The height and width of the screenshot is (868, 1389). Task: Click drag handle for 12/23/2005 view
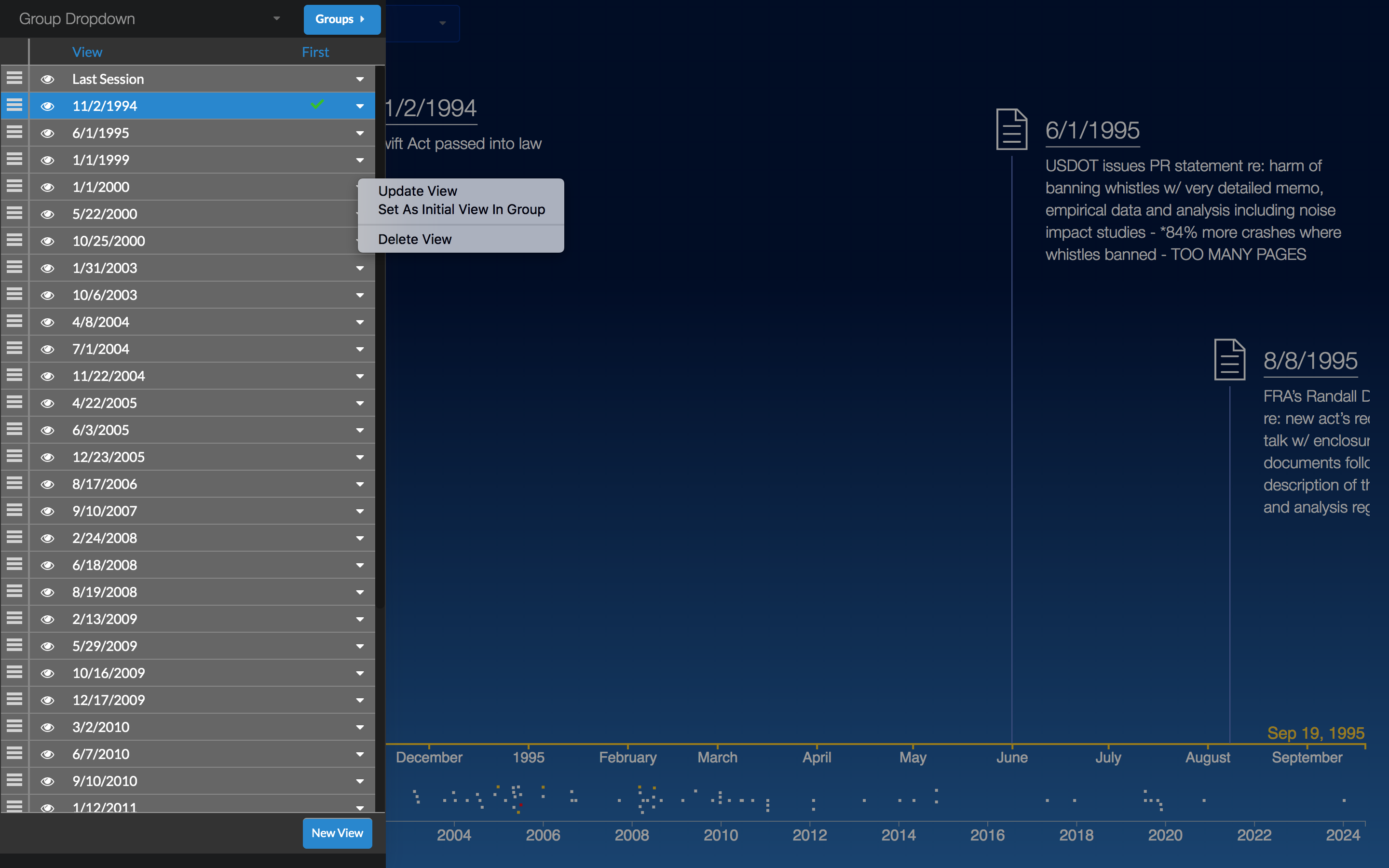tap(14, 456)
